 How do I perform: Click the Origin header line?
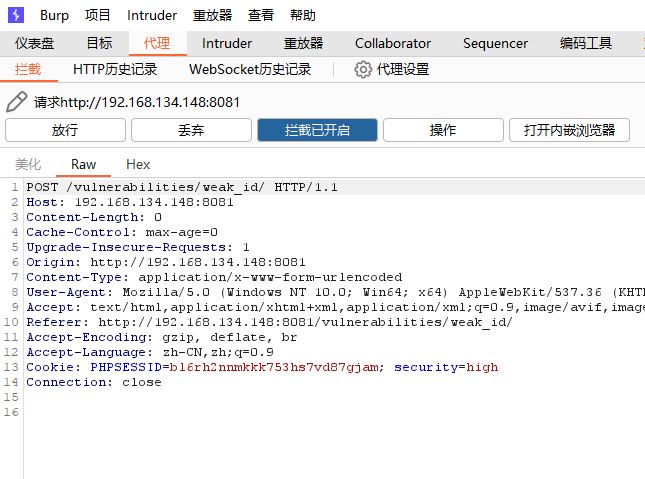(x=166, y=262)
